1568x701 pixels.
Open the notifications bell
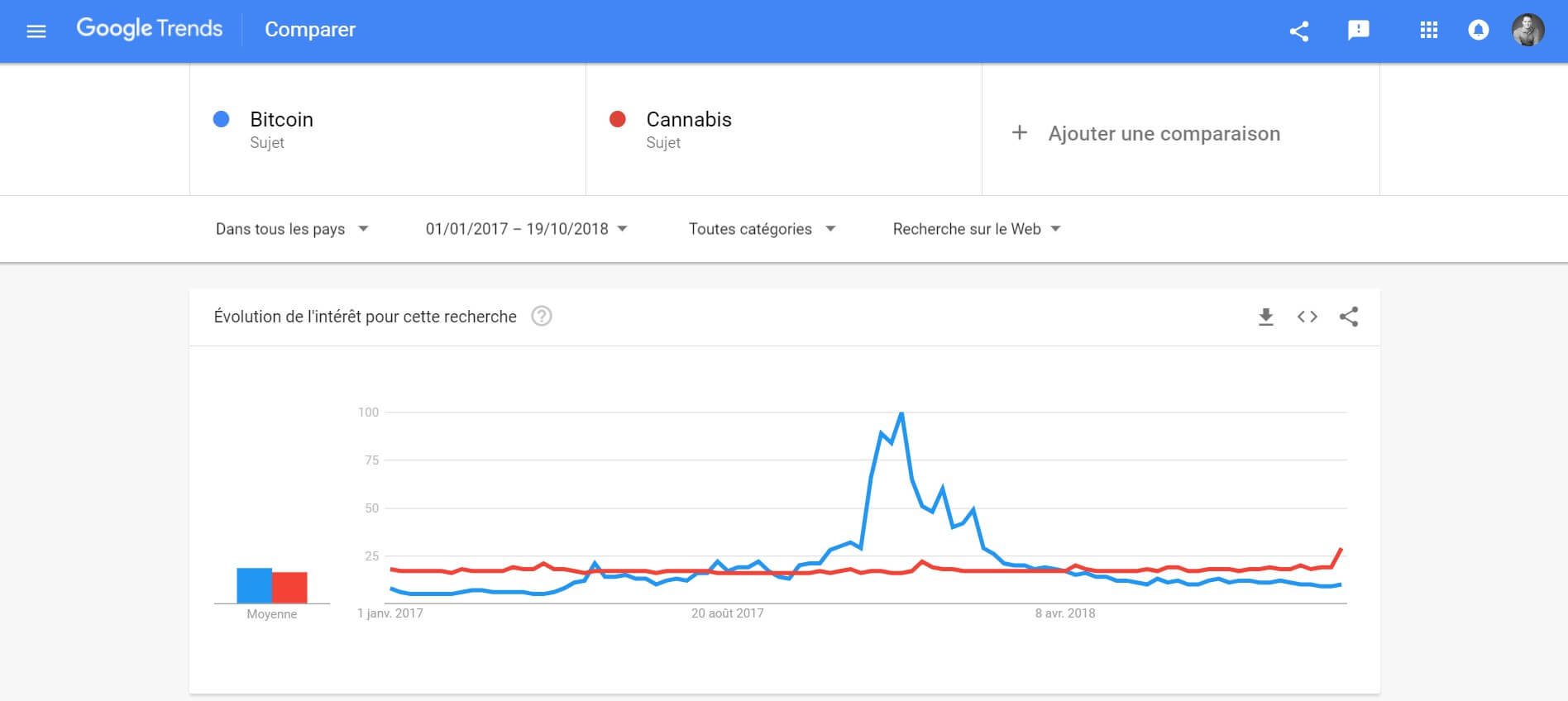(1478, 31)
